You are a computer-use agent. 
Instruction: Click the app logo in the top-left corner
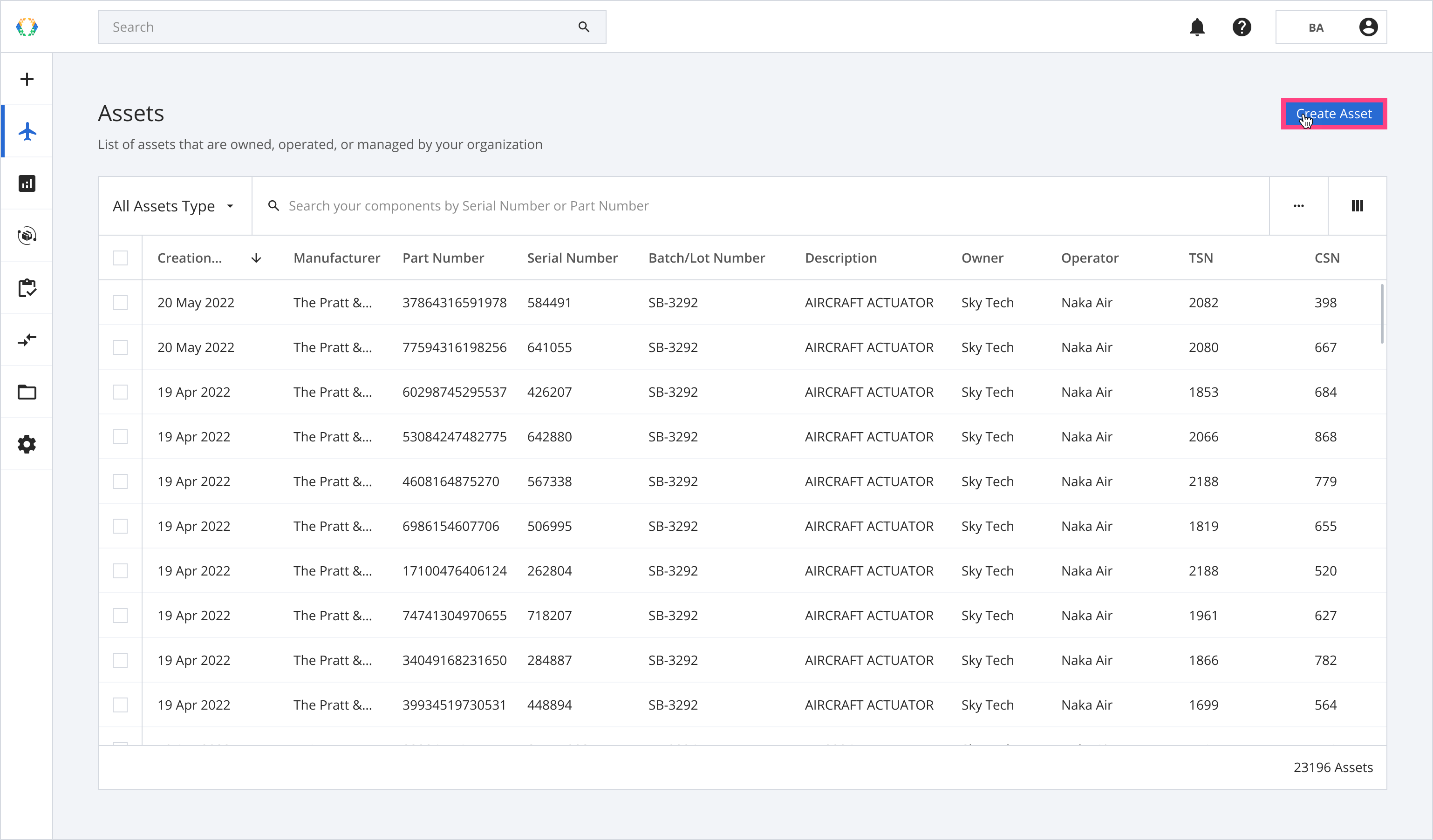(x=27, y=27)
